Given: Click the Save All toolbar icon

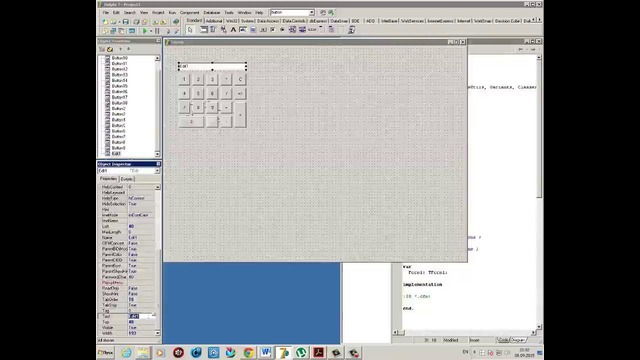Looking at the screenshot, I should [136, 22].
